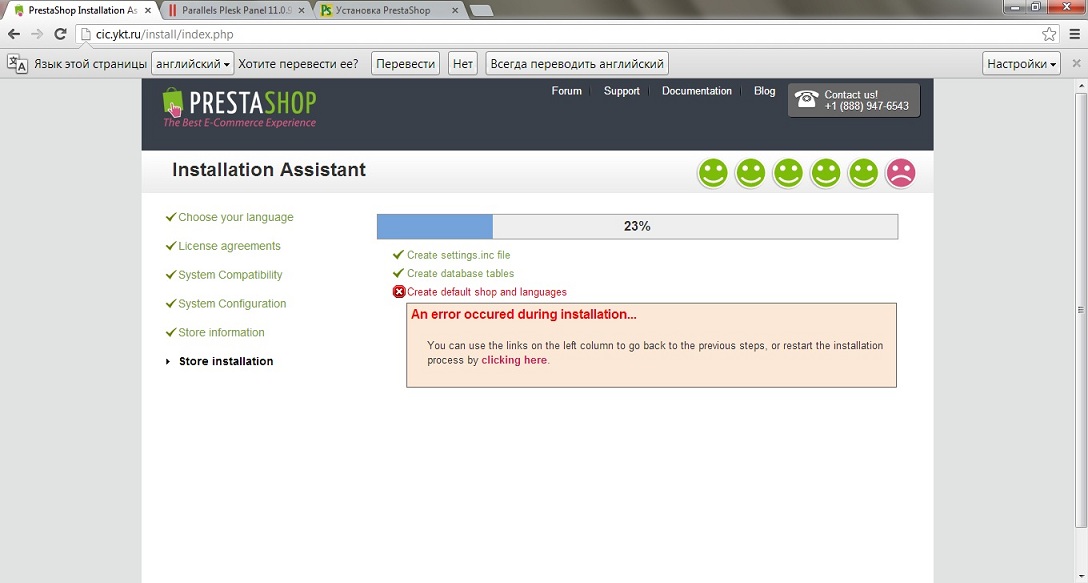
Task: Click the fifth green smiley step icon
Action: (x=863, y=172)
